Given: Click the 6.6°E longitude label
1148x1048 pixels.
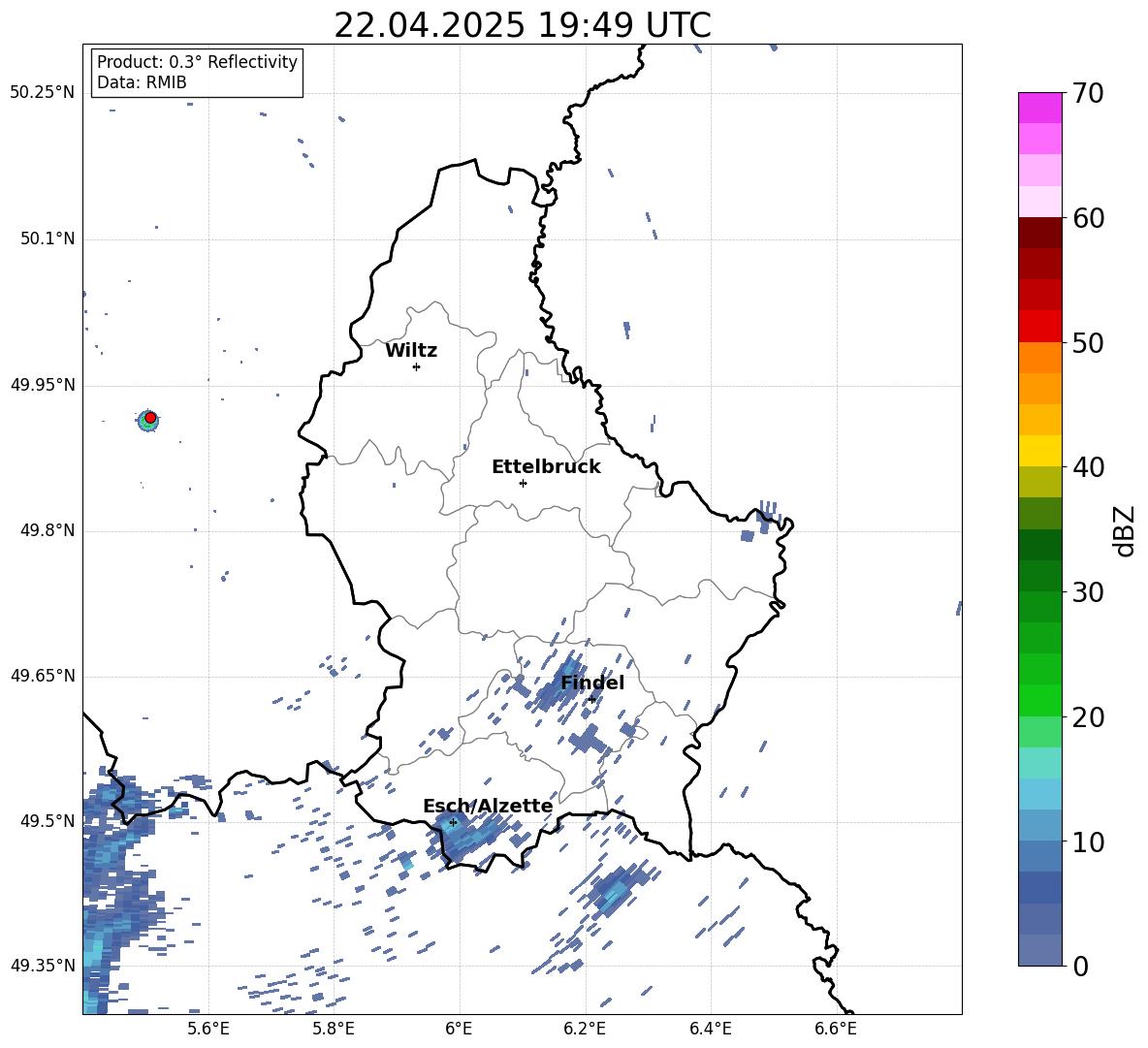Looking at the screenshot, I should coord(836,1029).
